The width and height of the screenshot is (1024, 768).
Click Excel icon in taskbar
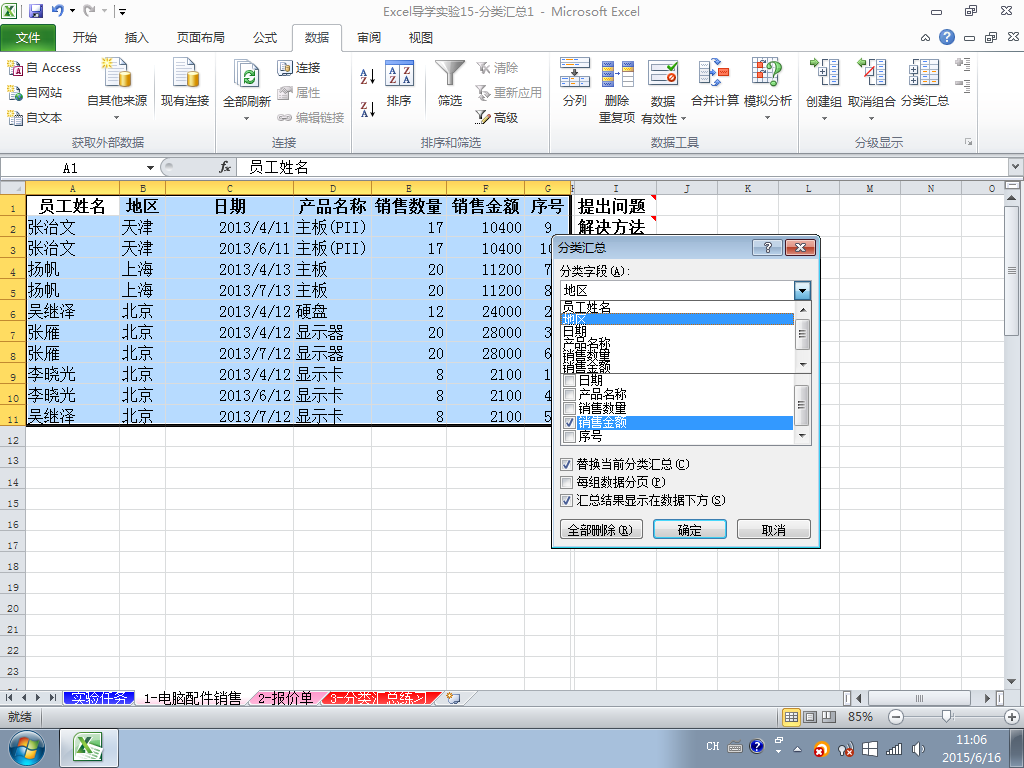coord(89,748)
